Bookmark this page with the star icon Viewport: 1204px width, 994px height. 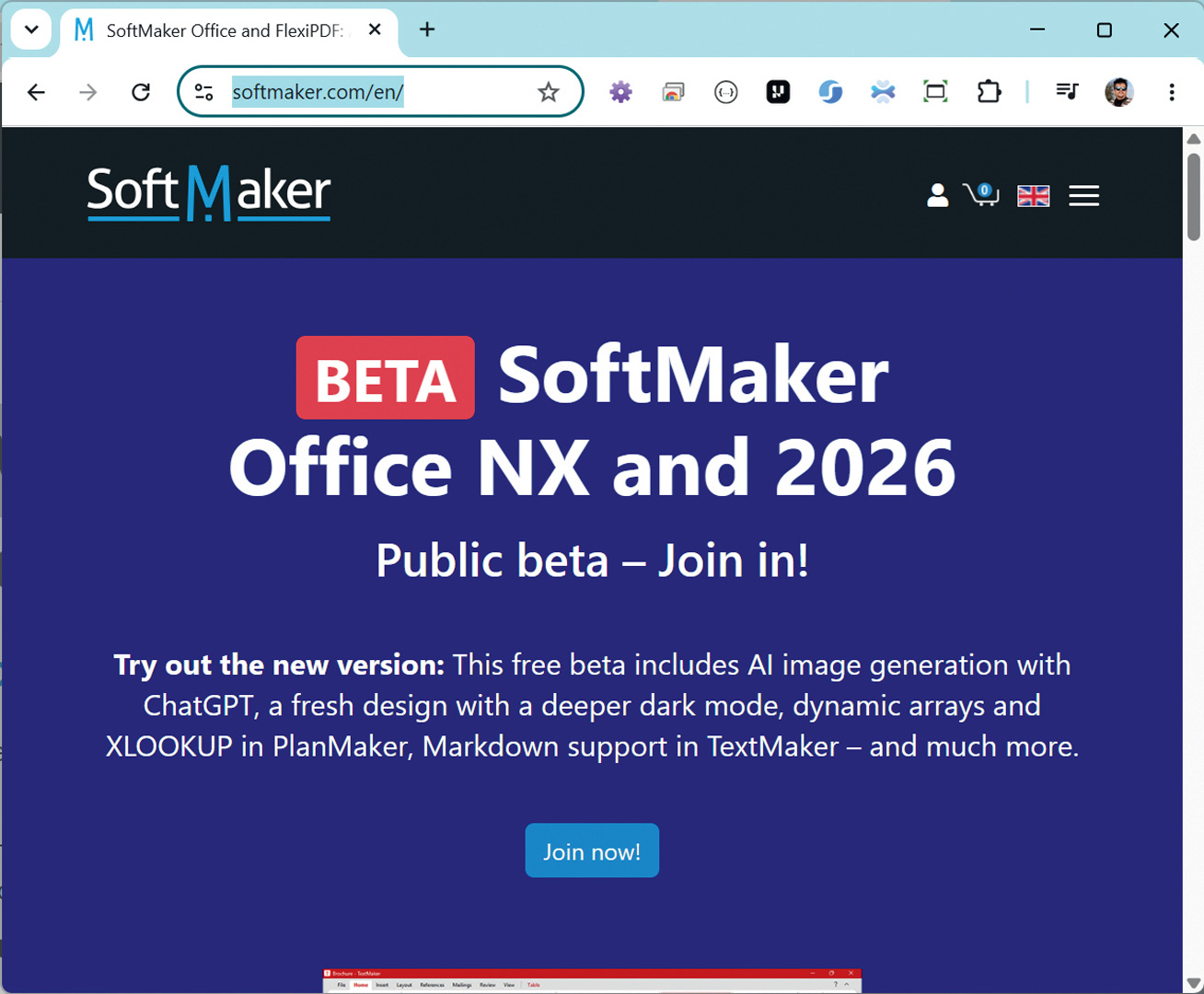click(x=549, y=92)
